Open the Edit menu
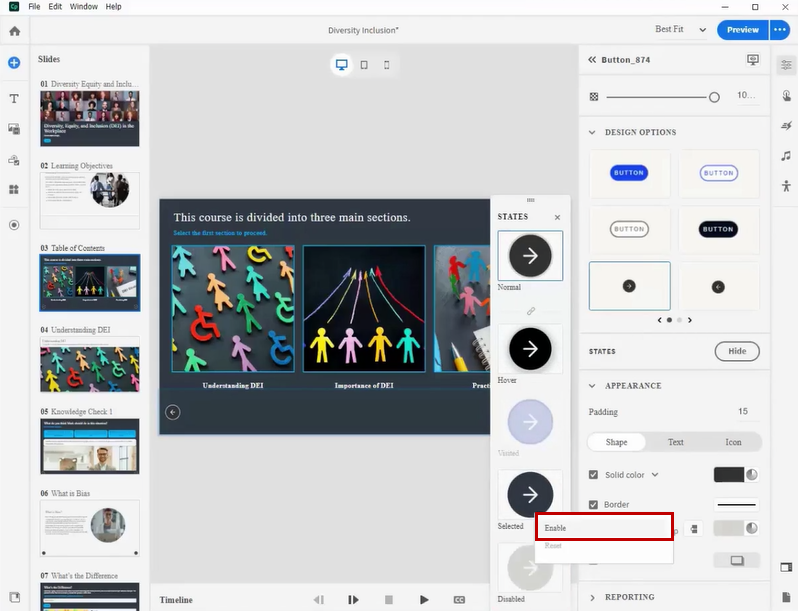798x611 pixels. (55, 7)
